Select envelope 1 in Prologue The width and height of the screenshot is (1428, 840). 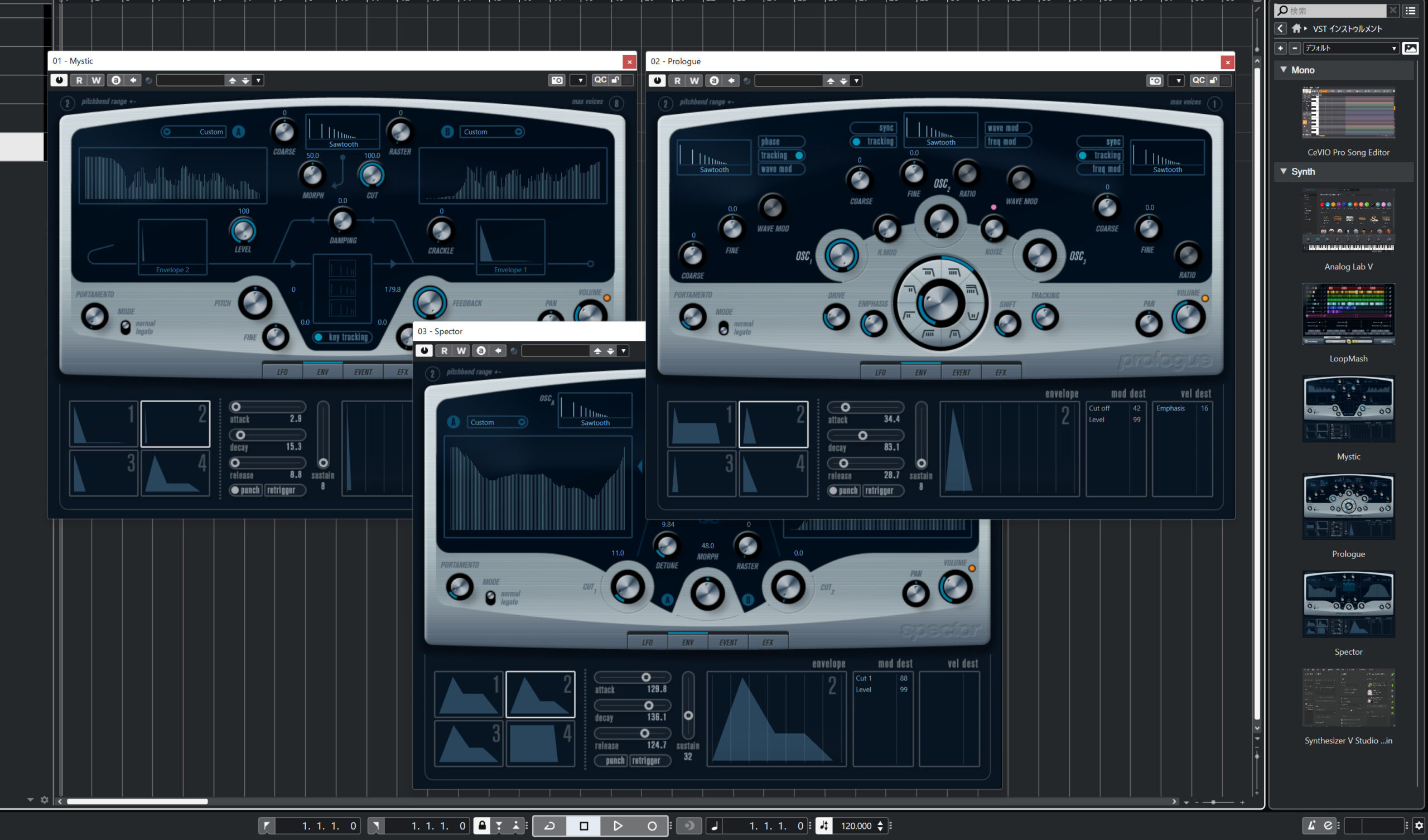[702, 424]
